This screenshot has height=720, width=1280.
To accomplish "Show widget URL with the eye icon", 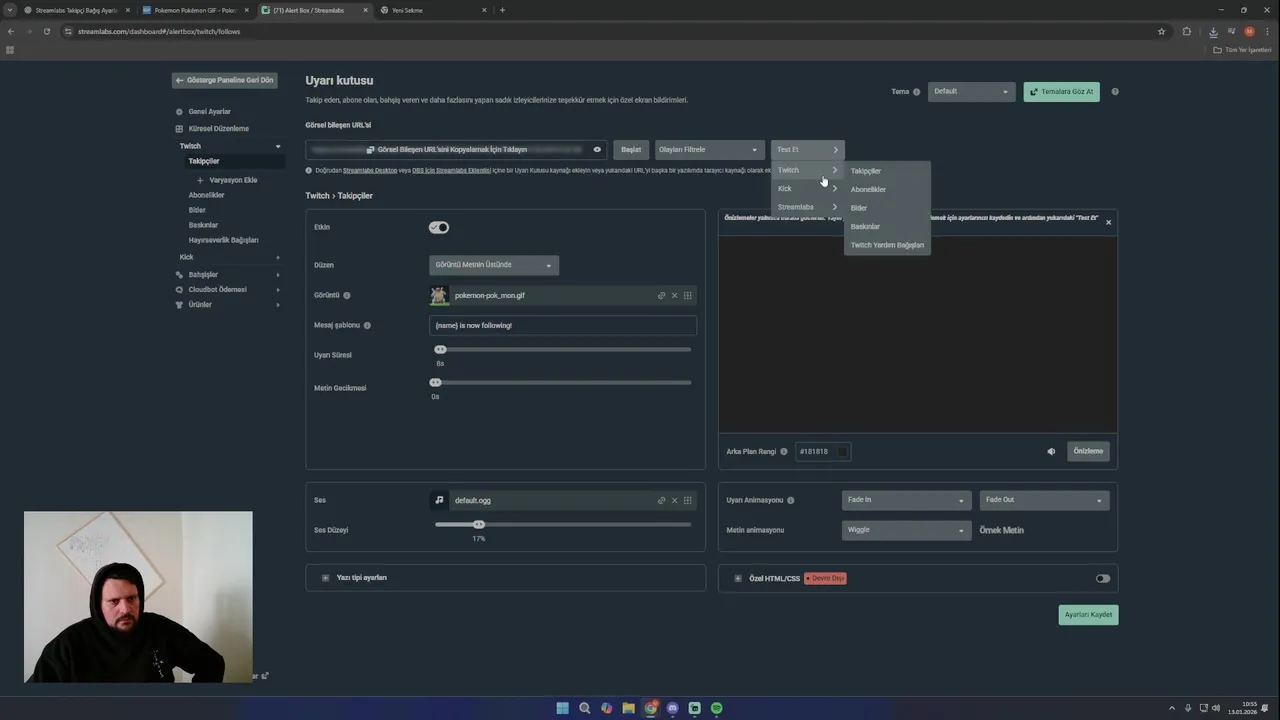I will pyautogui.click(x=597, y=150).
